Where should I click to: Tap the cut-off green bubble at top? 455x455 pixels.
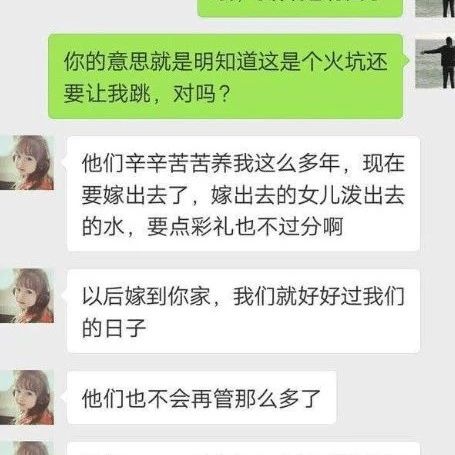(x=300, y=8)
